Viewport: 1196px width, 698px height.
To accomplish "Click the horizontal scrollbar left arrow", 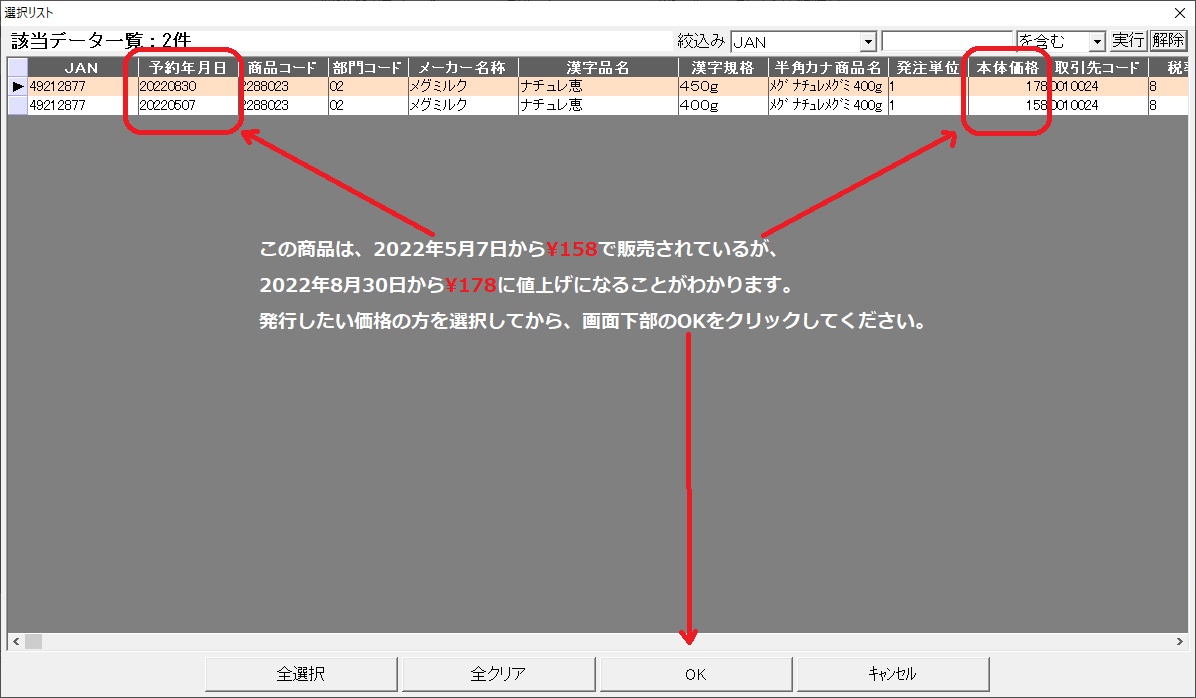I will (15, 641).
